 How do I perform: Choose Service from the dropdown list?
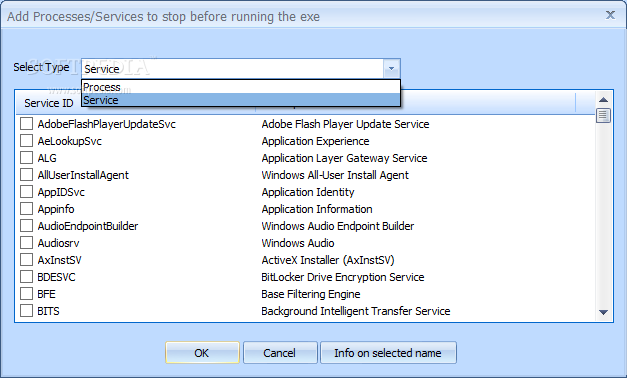(240, 100)
